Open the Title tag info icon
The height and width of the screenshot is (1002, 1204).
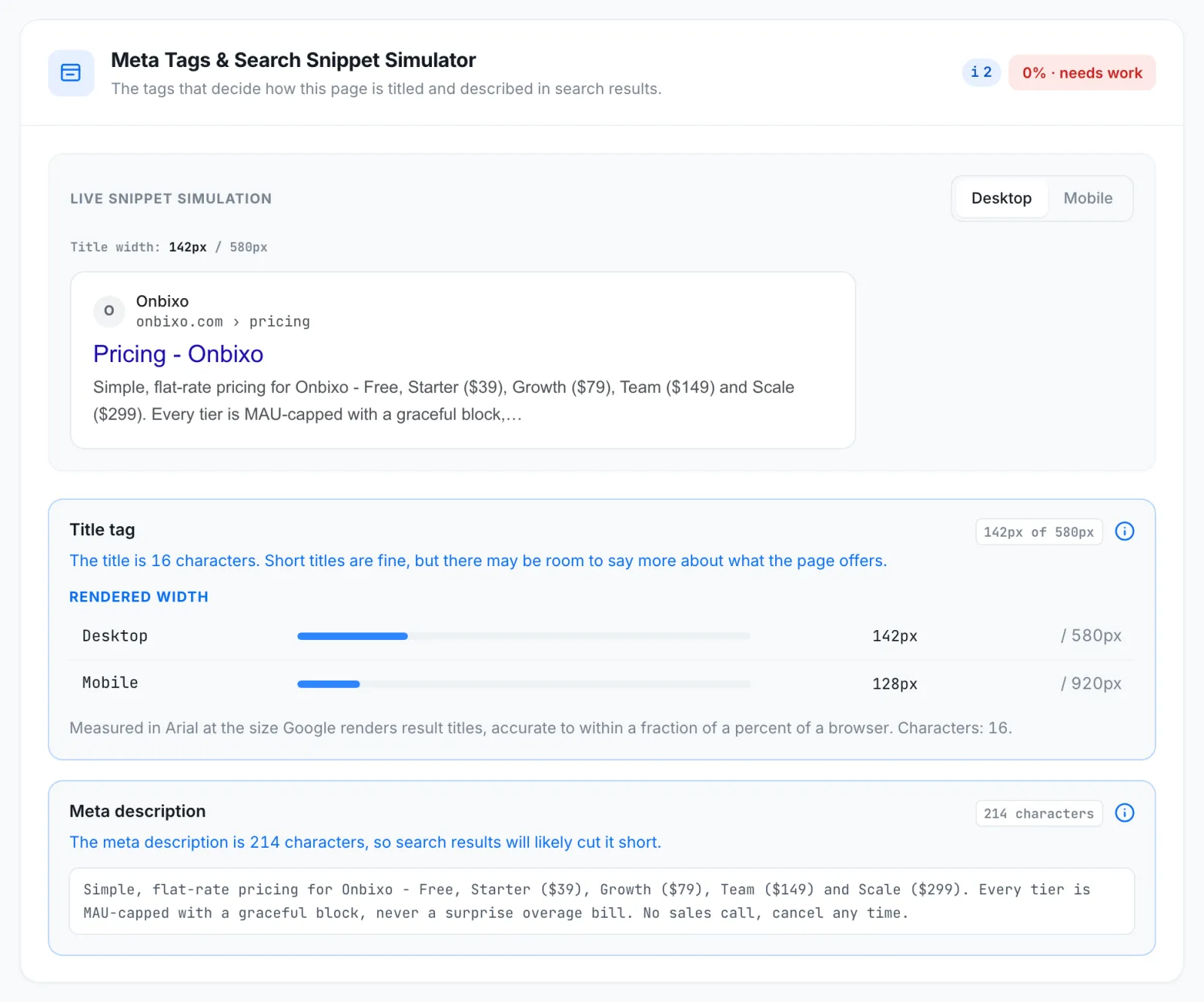point(1124,531)
